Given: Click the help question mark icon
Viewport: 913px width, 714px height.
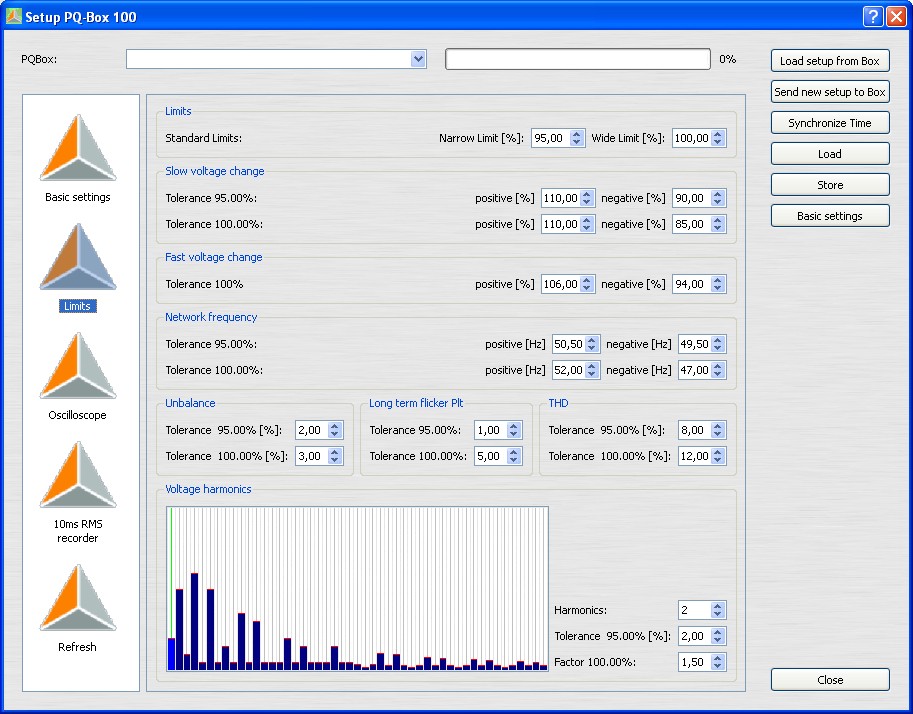Looking at the screenshot, I should [872, 16].
